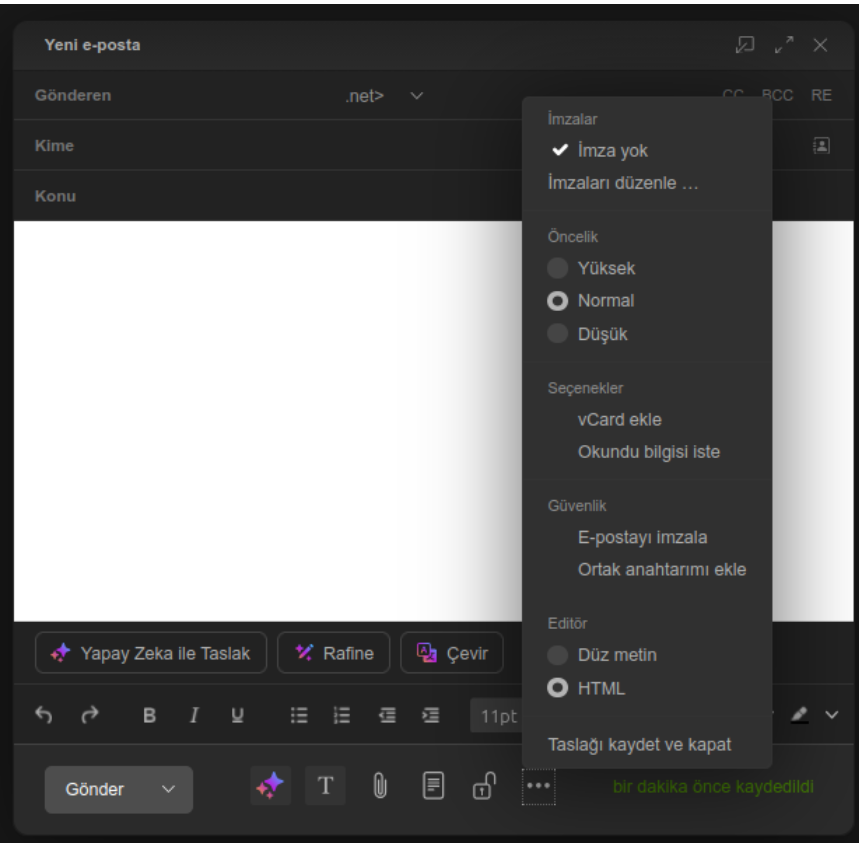
Task: Select Düşük priority radio button
Action: (559, 334)
